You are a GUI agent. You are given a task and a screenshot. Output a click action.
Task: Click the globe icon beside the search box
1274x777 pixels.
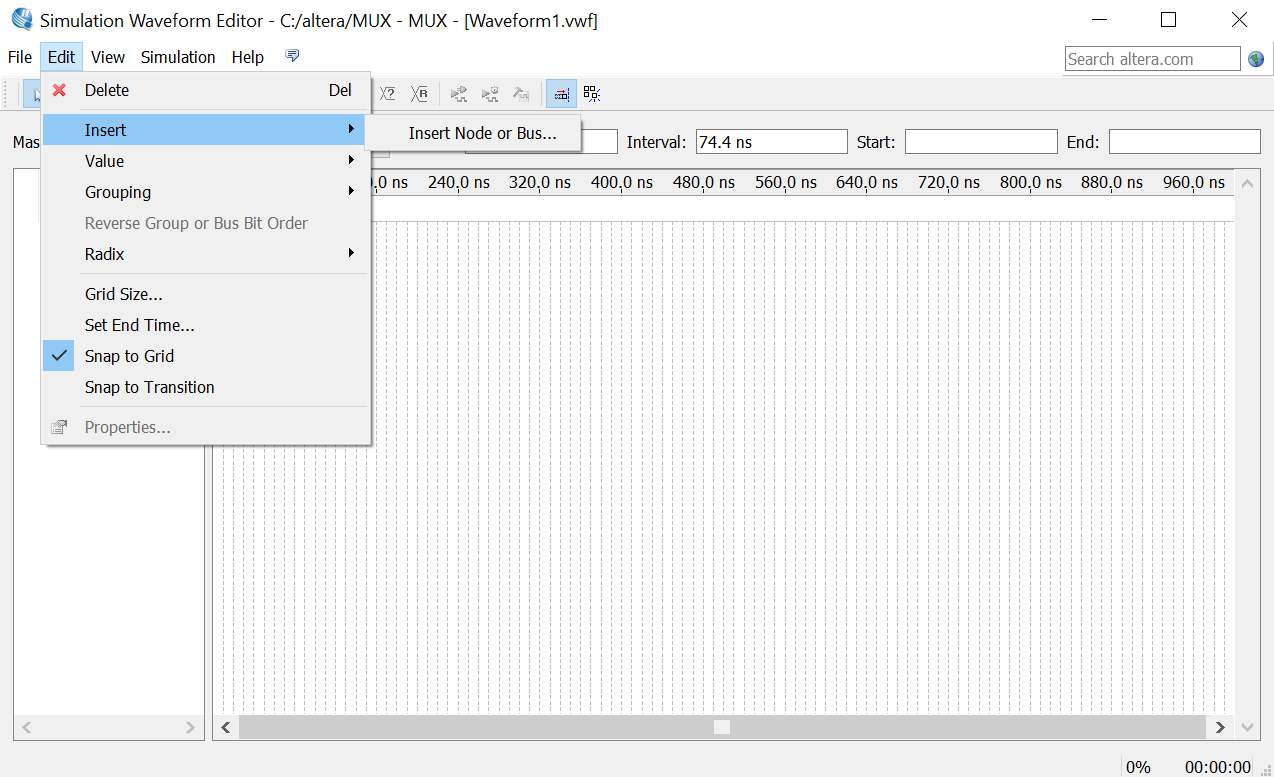1255,59
